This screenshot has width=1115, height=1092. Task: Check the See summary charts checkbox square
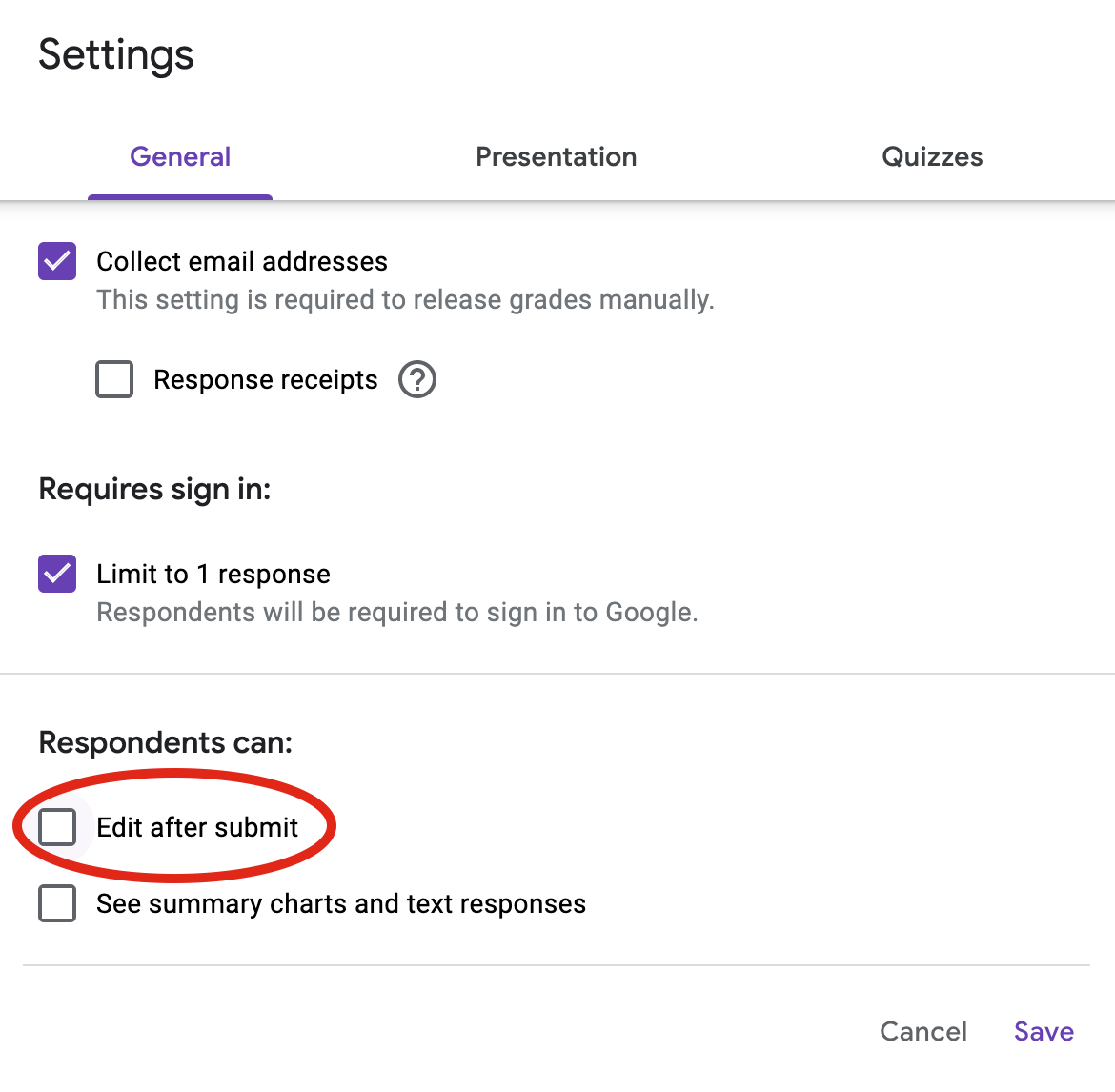pos(57,903)
